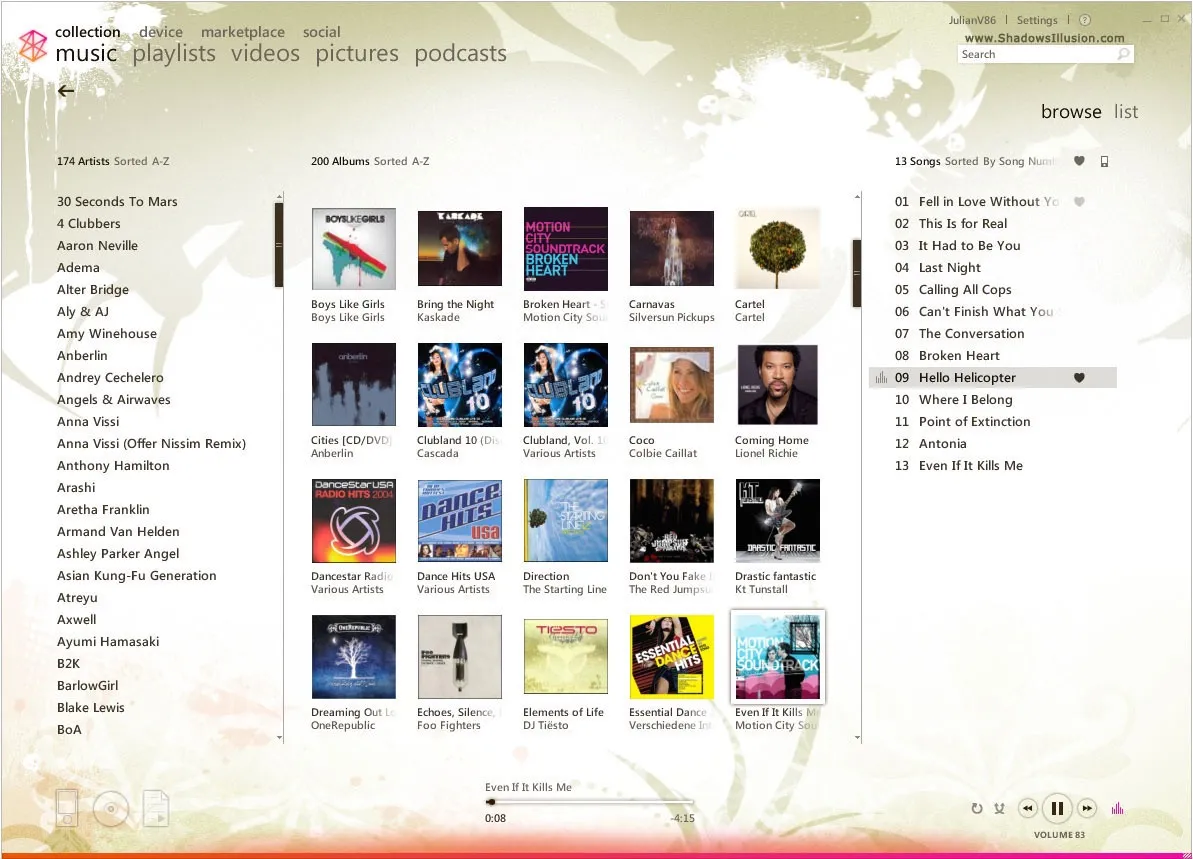The height and width of the screenshot is (859, 1193).
Task: Switch to the videos tab
Action: (x=265, y=53)
